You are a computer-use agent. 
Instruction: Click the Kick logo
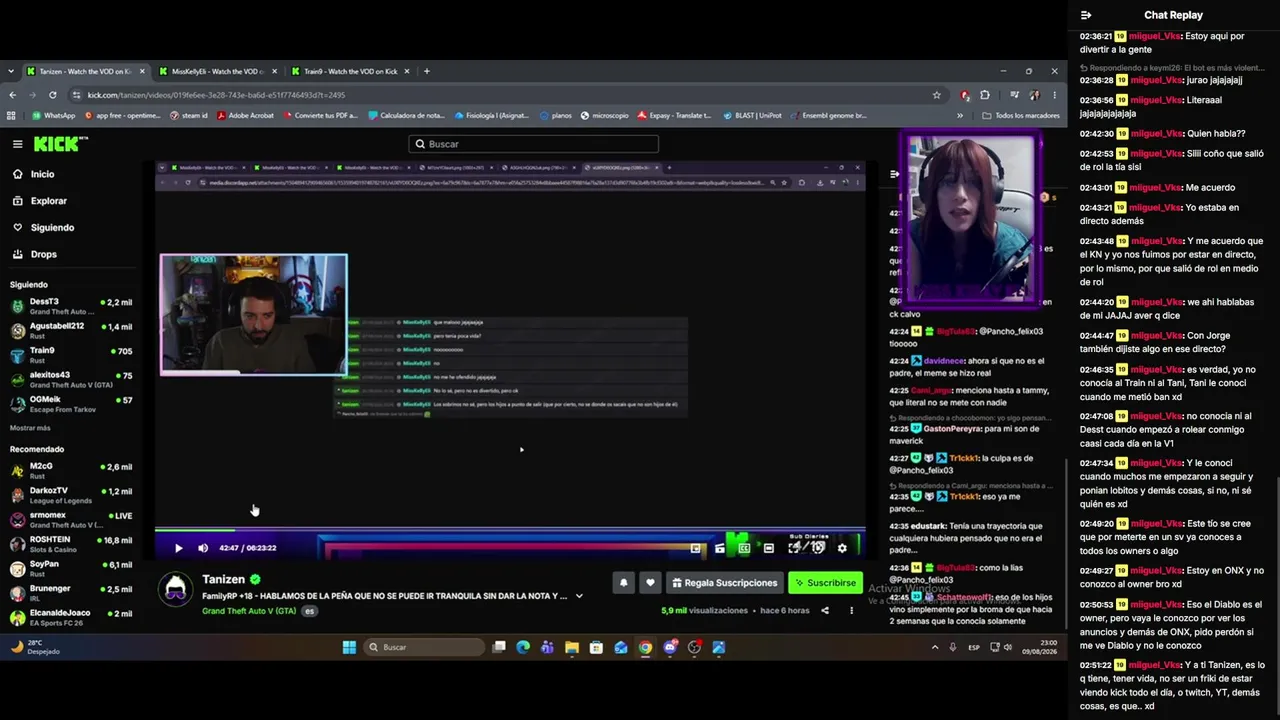pyautogui.click(x=57, y=144)
